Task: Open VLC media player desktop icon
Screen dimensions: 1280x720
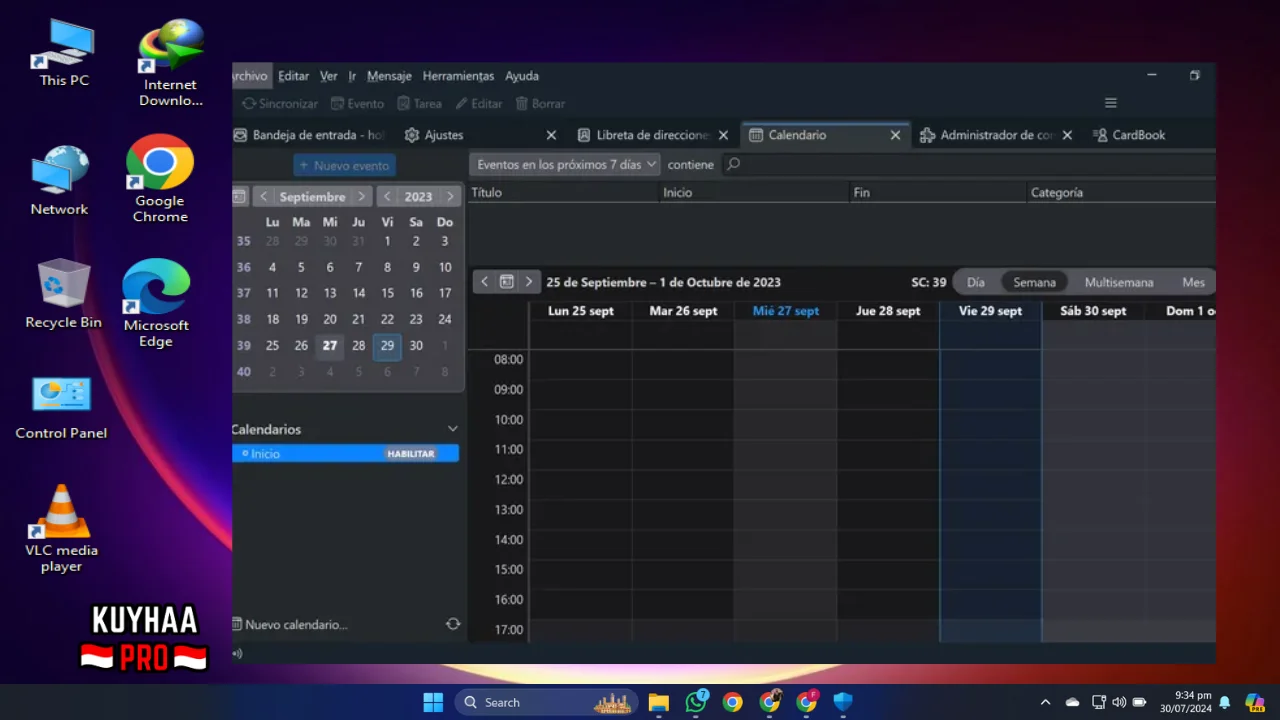Action: pyautogui.click(x=61, y=528)
